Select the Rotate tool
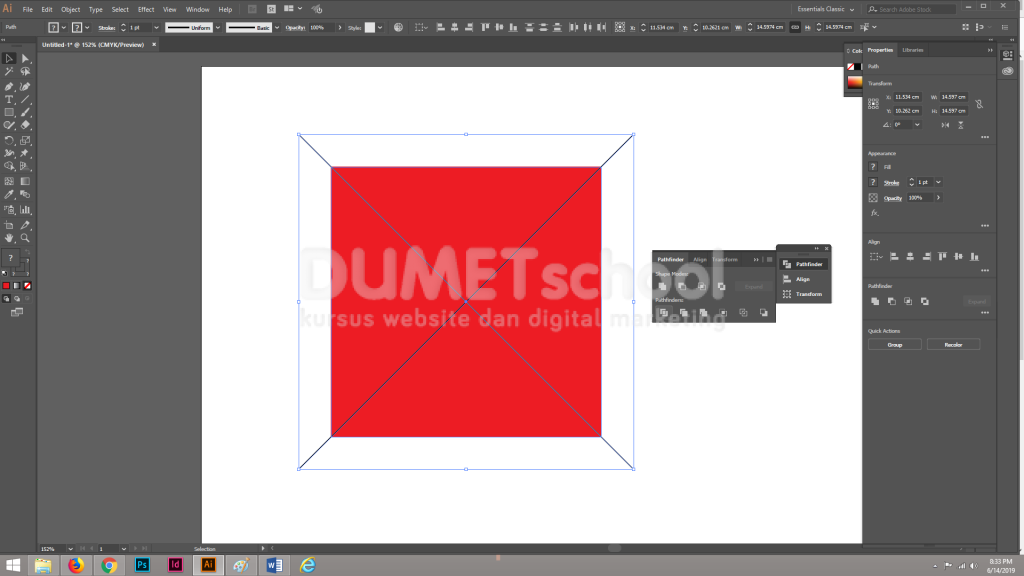1024x576 pixels. point(9,140)
